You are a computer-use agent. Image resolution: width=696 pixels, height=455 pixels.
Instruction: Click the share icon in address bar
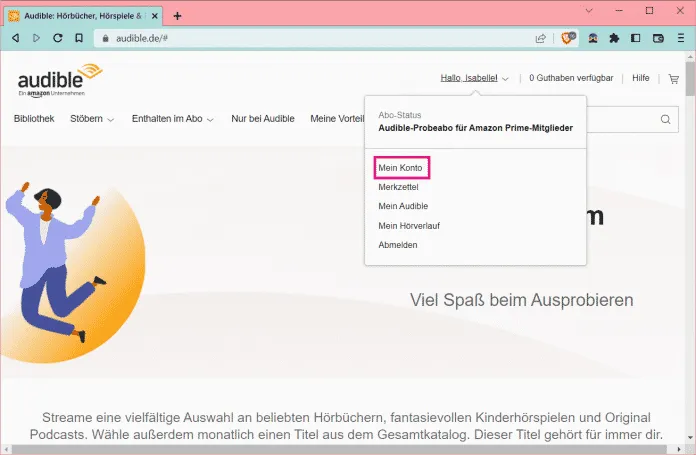tap(540, 39)
